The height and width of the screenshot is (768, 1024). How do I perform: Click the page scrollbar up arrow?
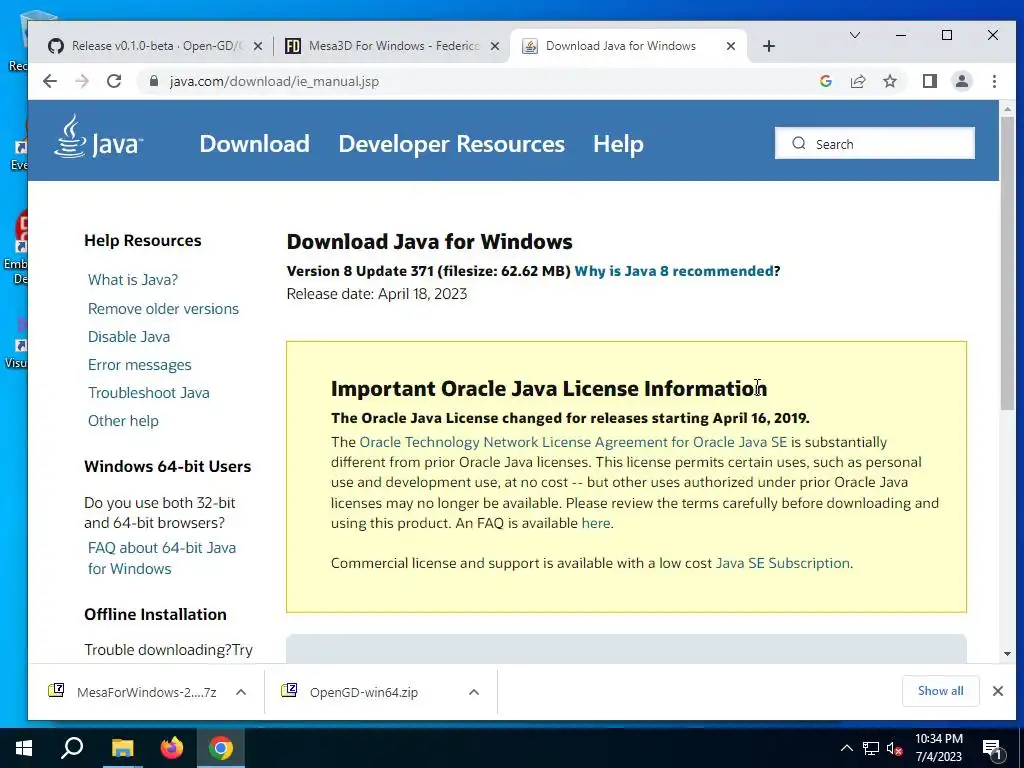(x=1007, y=109)
